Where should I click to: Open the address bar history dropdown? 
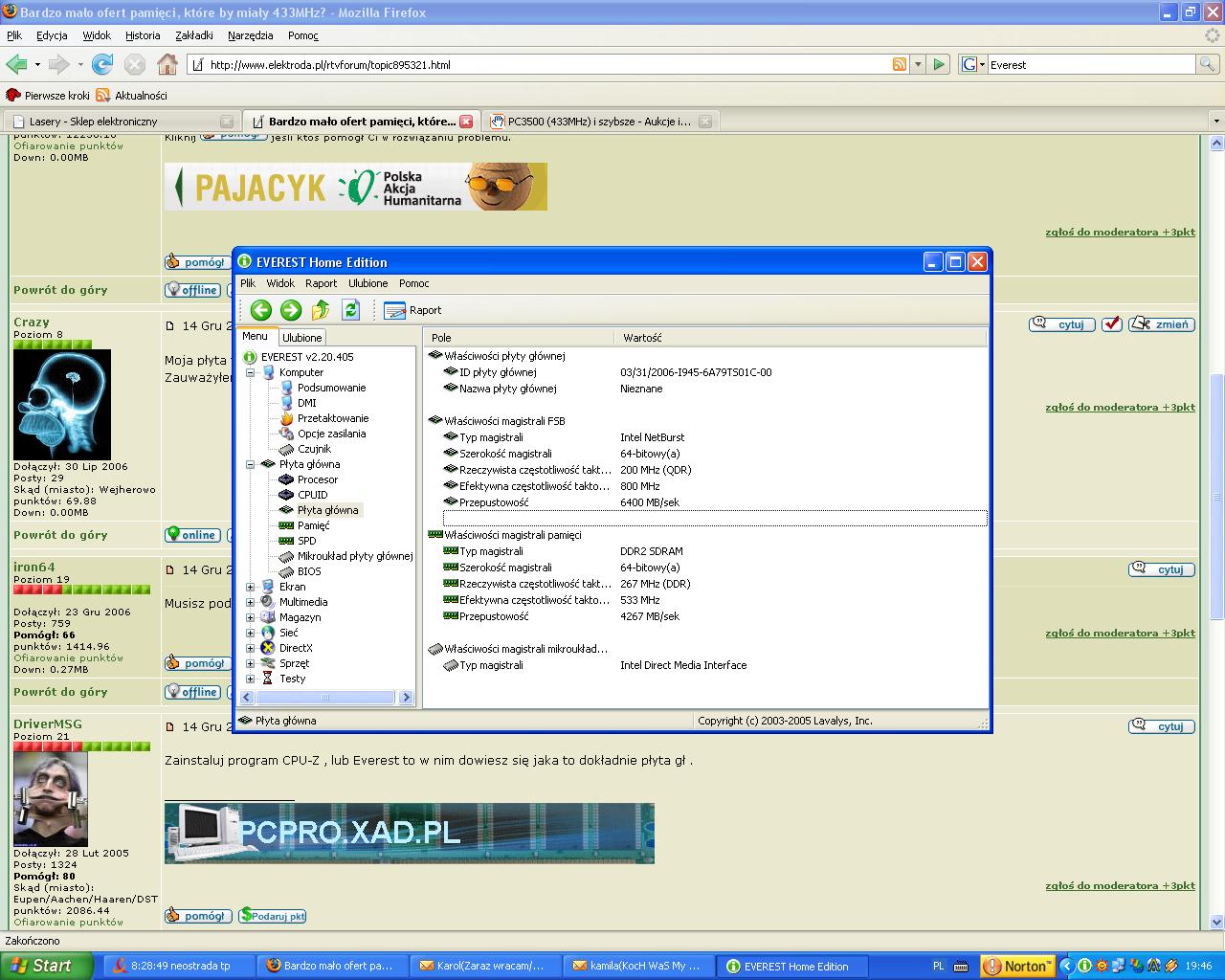tap(918, 64)
